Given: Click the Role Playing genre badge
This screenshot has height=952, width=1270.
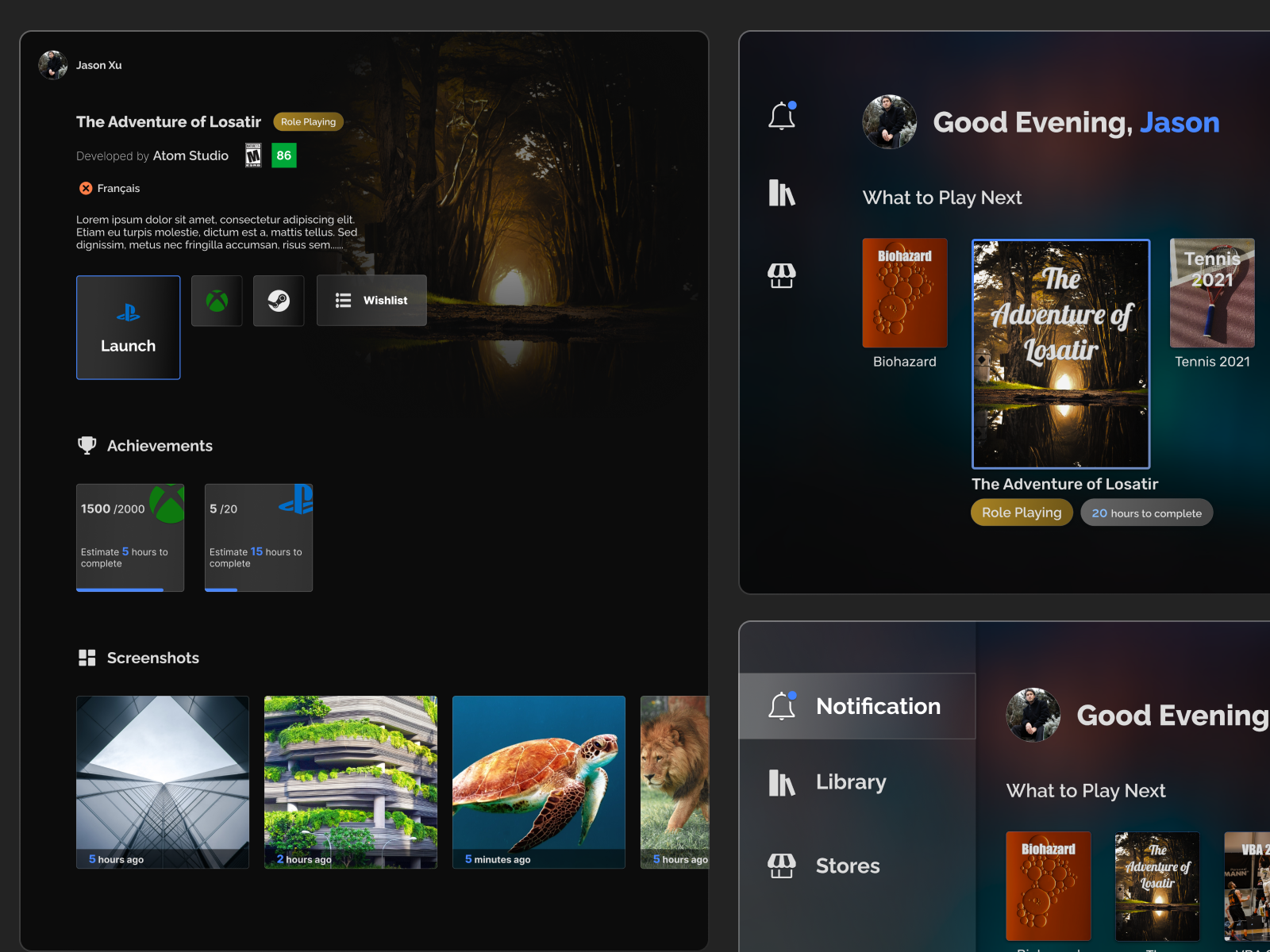Looking at the screenshot, I should 308,121.
